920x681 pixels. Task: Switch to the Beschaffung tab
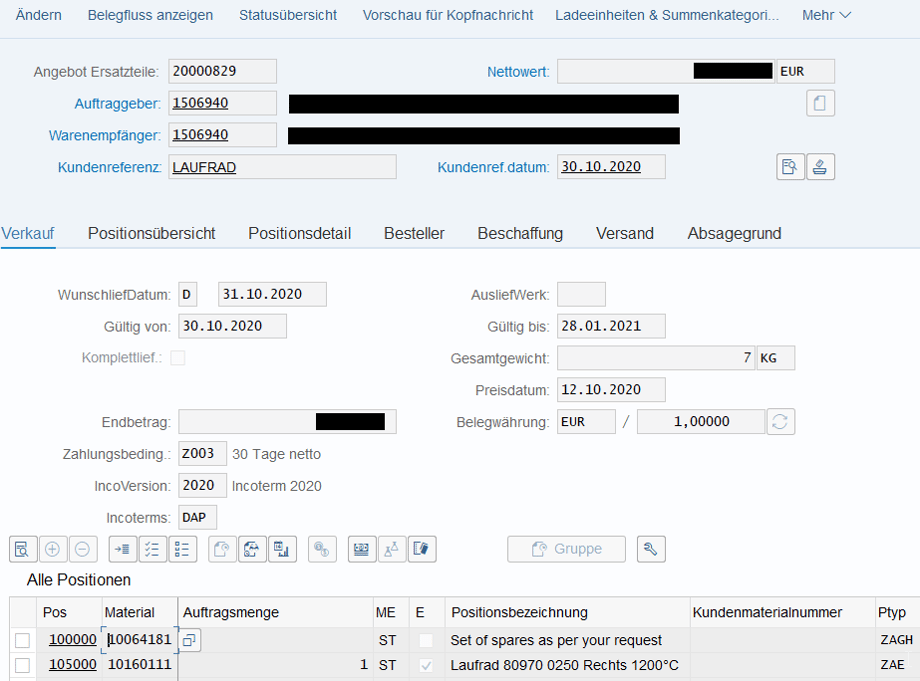tap(520, 233)
